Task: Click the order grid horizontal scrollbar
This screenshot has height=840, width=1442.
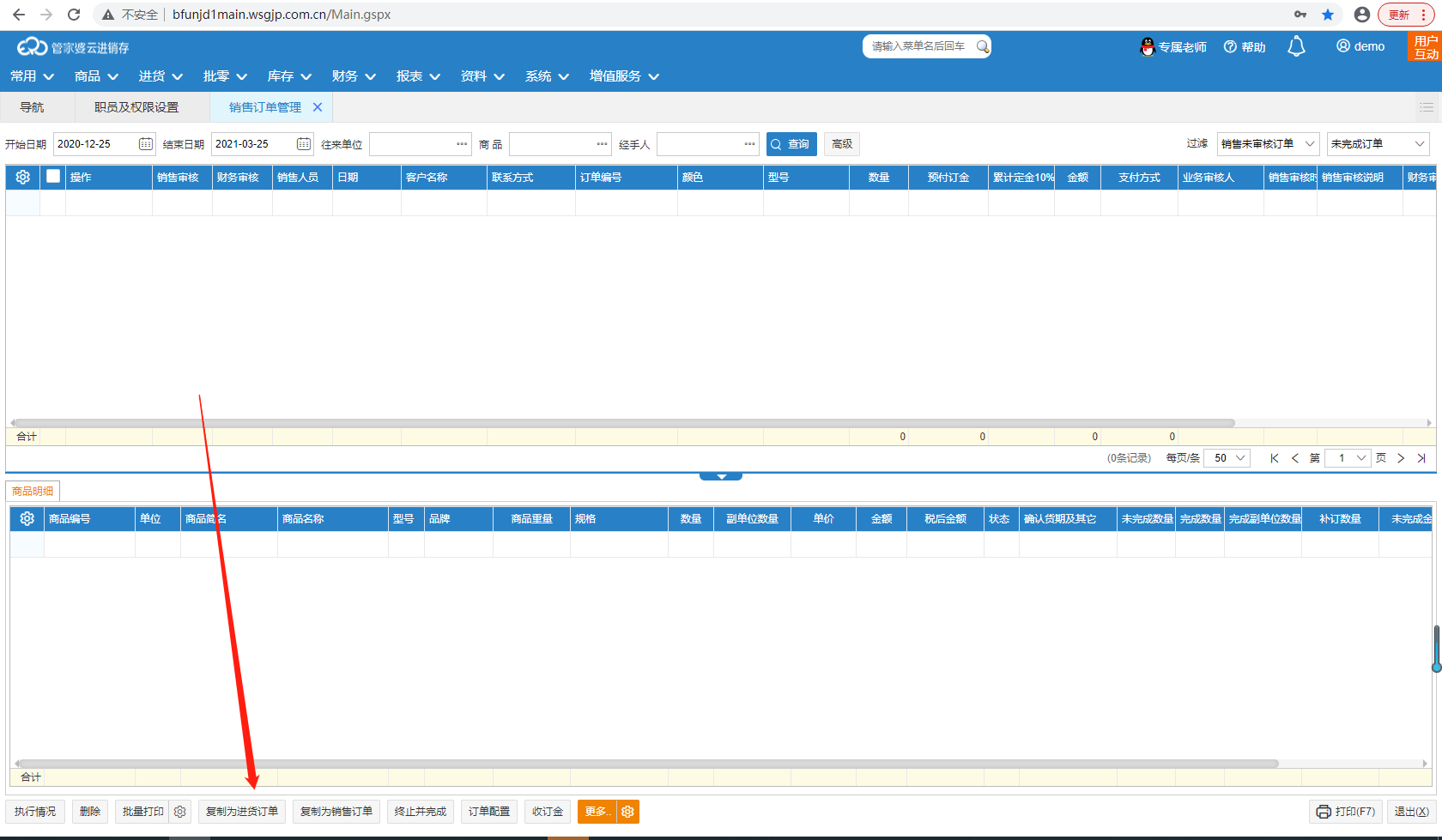Action: 624,423
